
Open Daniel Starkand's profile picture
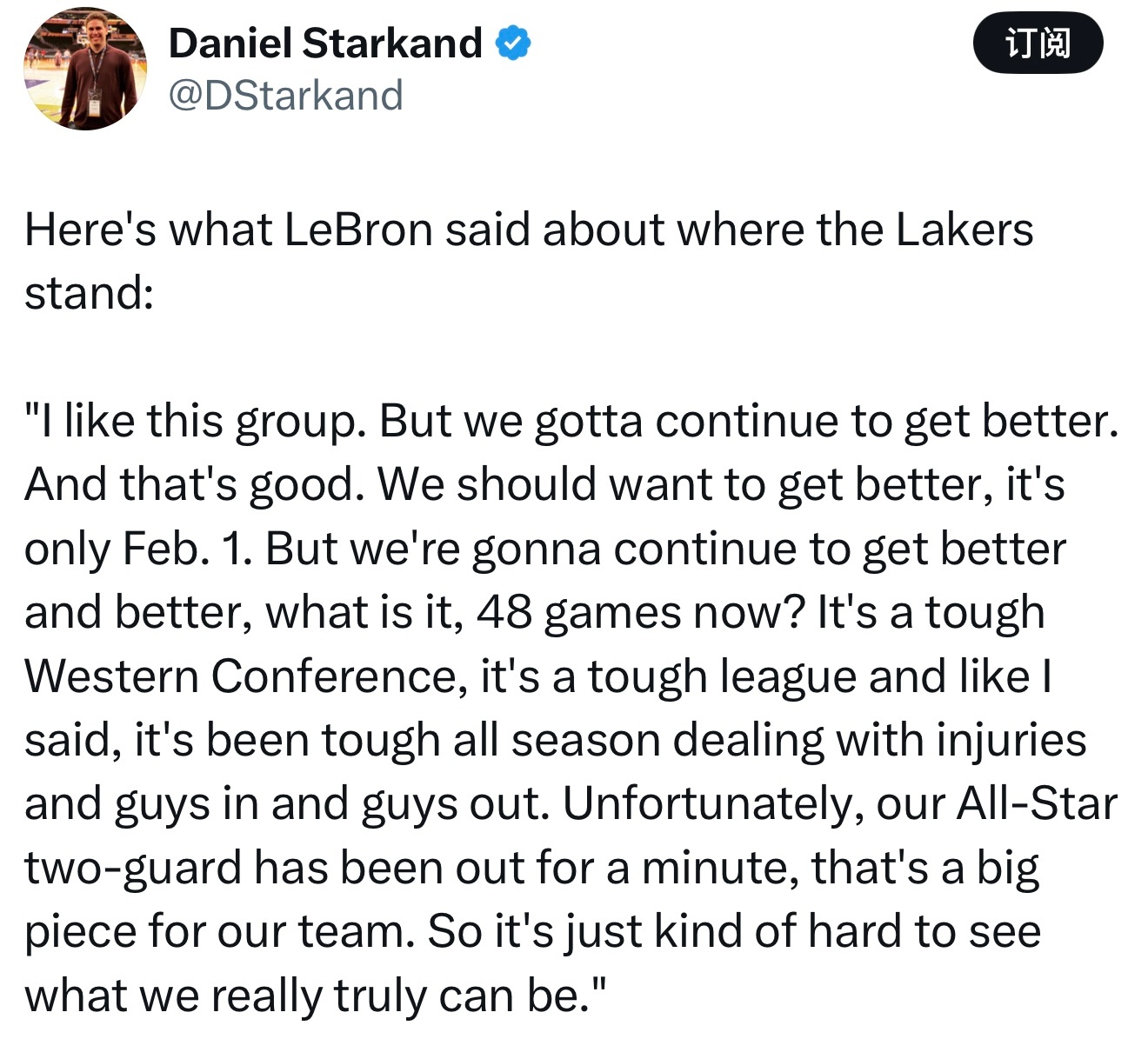point(85,71)
